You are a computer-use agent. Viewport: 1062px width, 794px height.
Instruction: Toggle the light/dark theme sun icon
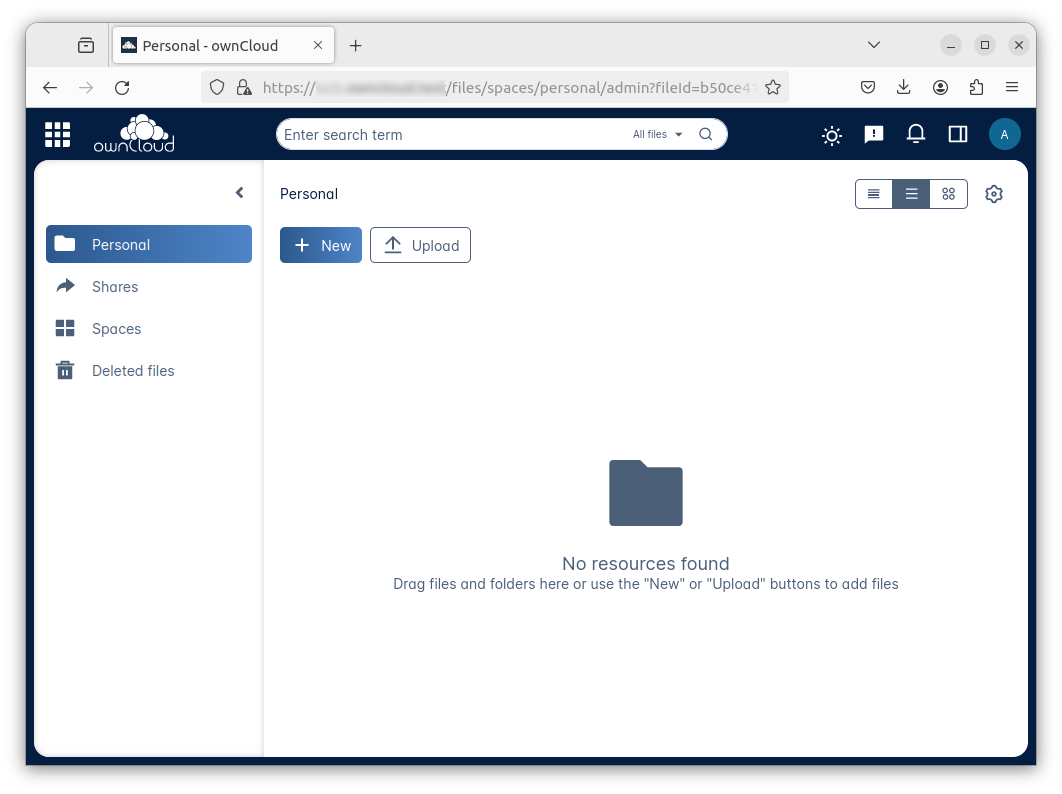coord(831,135)
